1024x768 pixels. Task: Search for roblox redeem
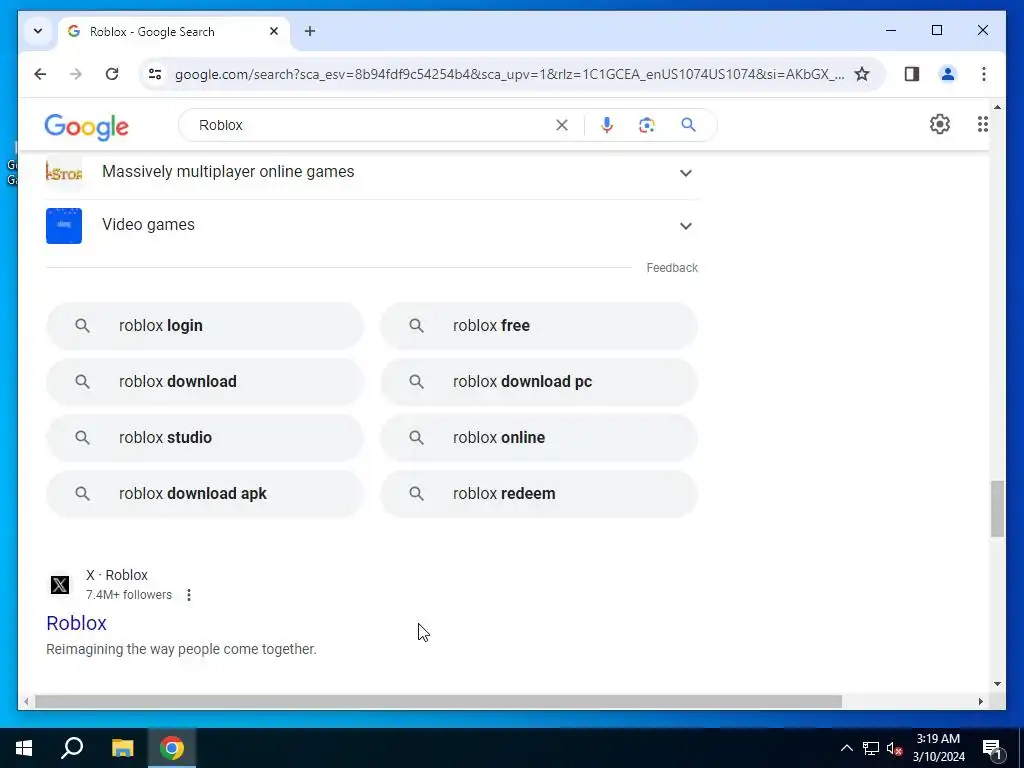[539, 494]
